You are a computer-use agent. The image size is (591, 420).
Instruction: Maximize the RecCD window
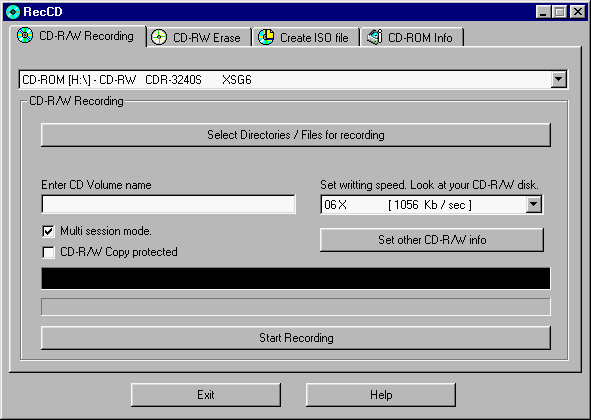(x=560, y=12)
